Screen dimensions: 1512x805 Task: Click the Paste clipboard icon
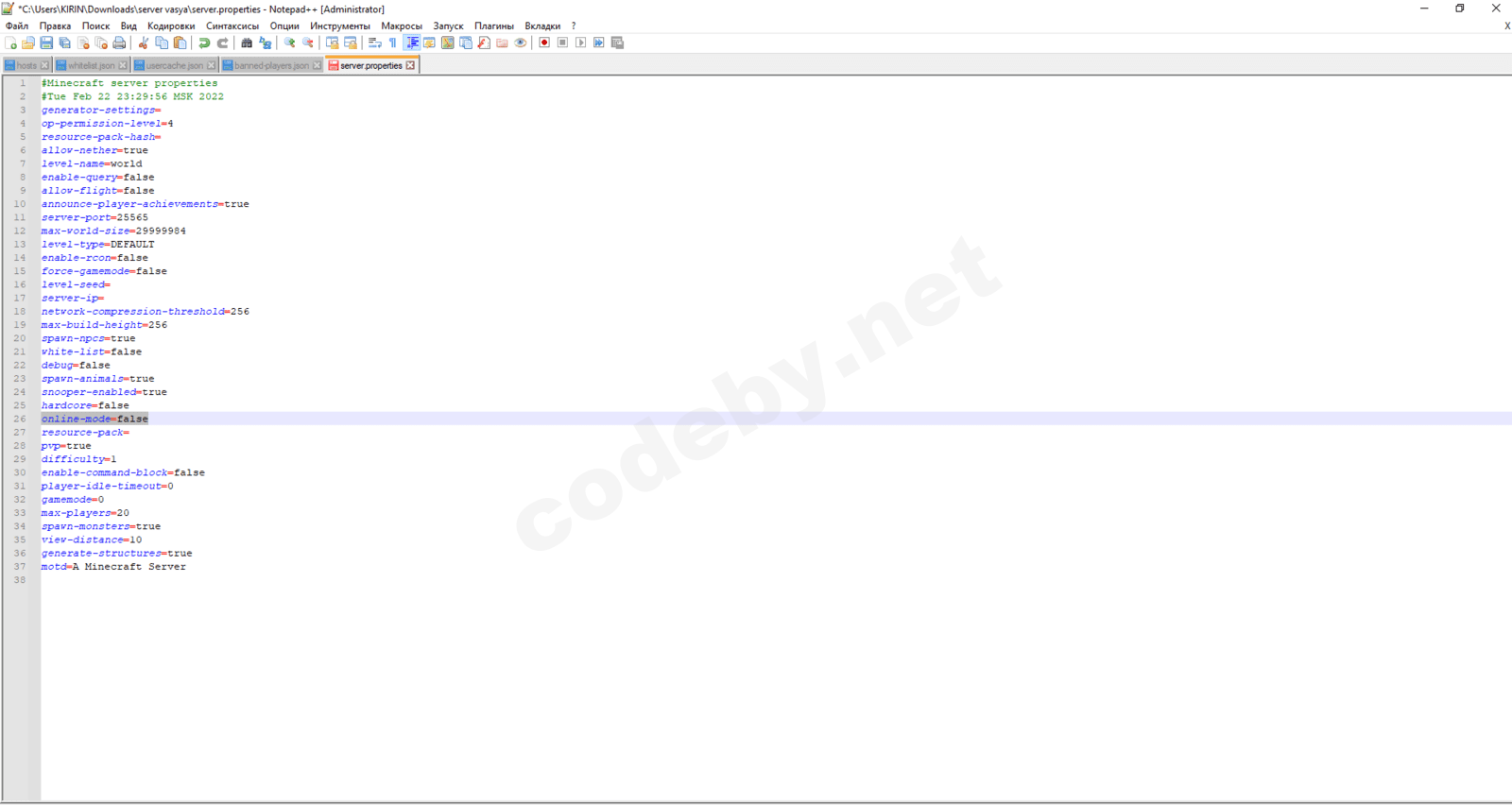pos(180,43)
